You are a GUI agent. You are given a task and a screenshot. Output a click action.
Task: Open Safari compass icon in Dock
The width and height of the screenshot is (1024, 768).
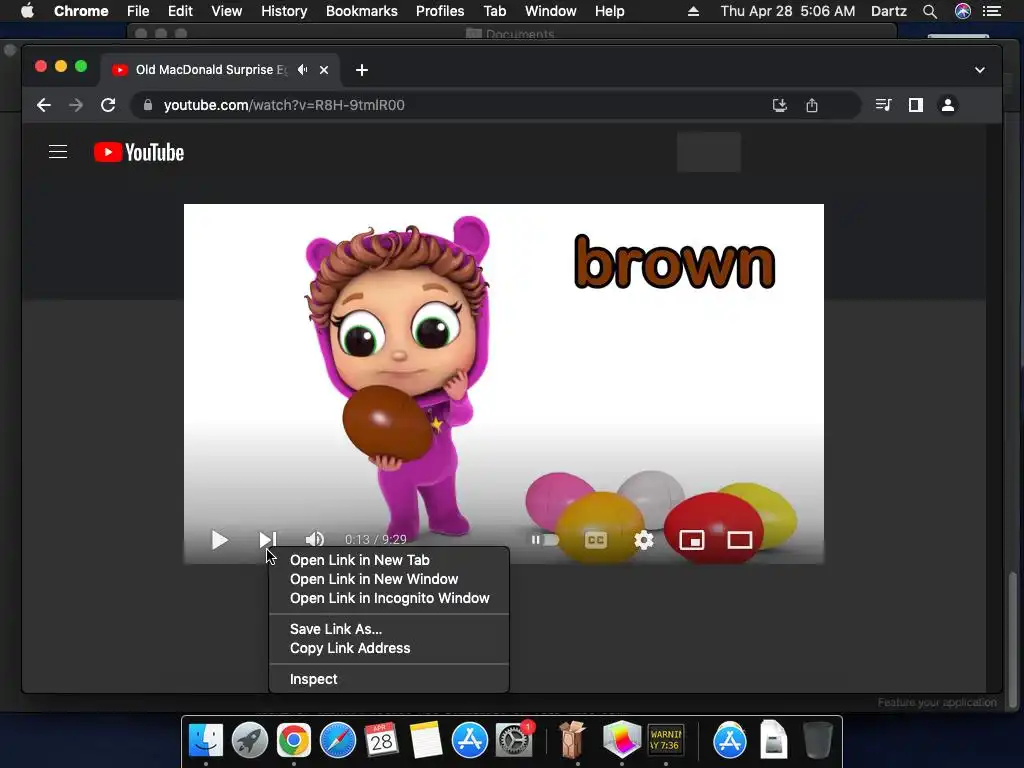coord(338,741)
